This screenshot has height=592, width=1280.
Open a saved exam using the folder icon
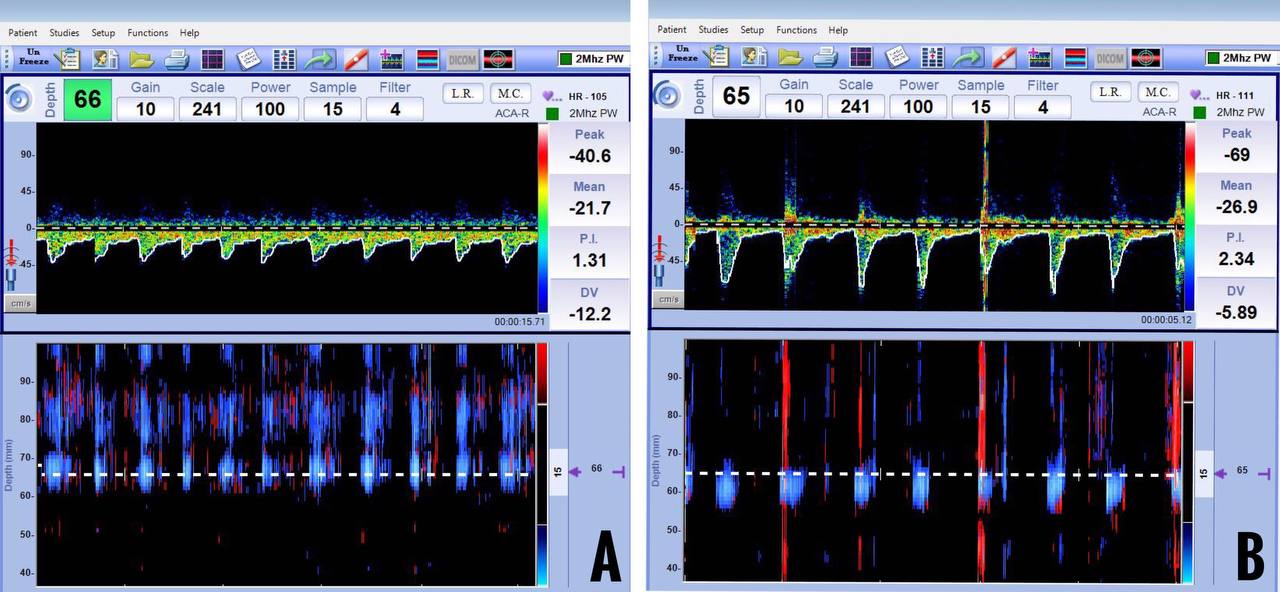pyautogui.click(x=140, y=58)
